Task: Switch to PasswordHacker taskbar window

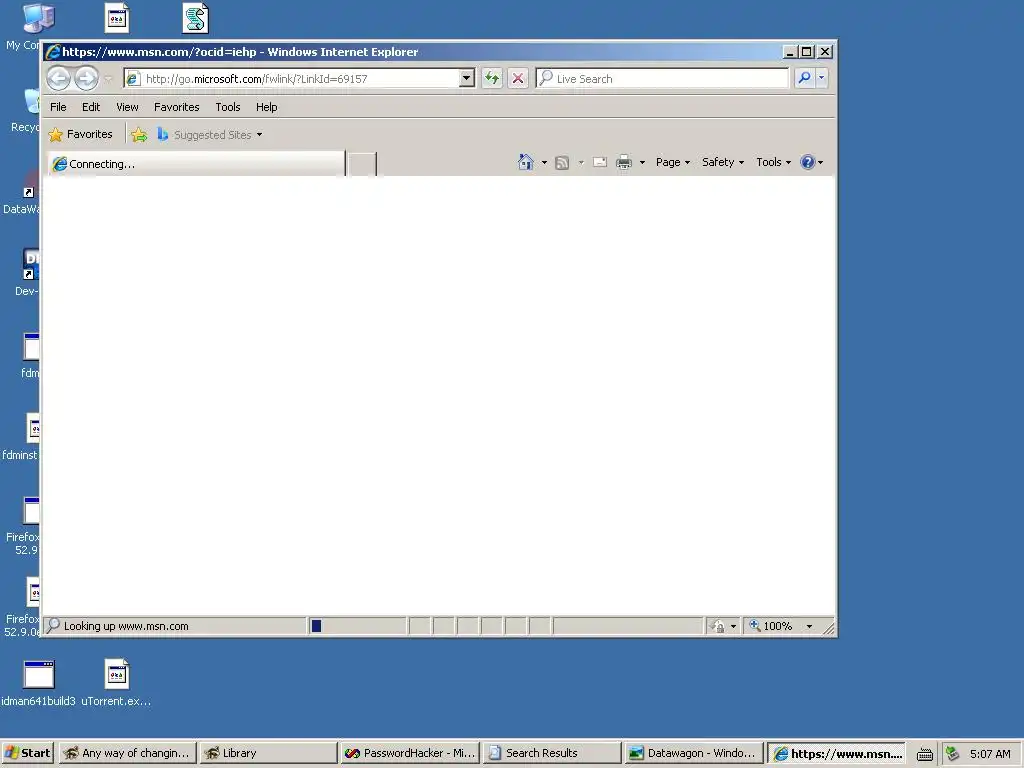Action: tap(409, 753)
